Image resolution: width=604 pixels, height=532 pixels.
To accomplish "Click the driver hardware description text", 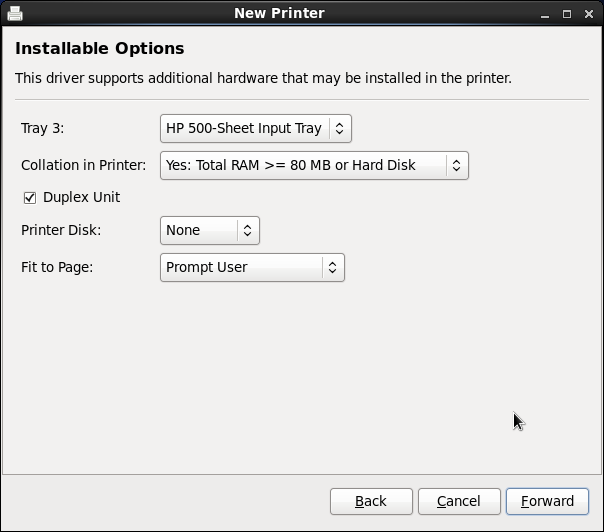I will pyautogui.click(x=263, y=77).
